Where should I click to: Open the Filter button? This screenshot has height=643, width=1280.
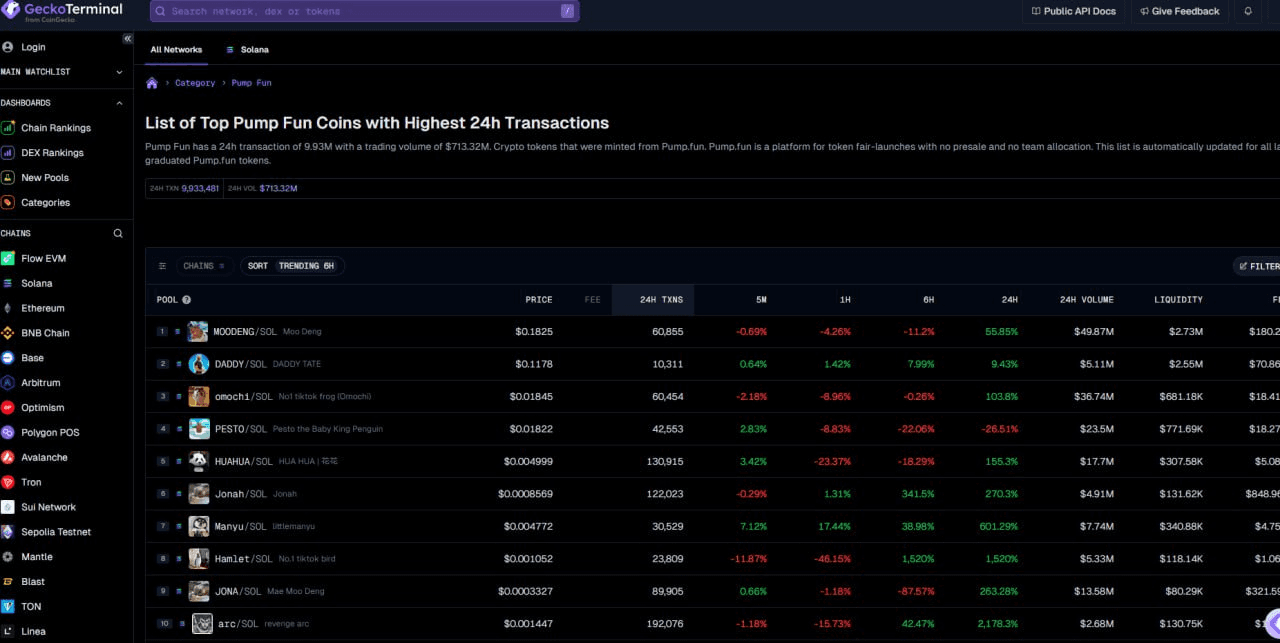pyautogui.click(x=1258, y=266)
